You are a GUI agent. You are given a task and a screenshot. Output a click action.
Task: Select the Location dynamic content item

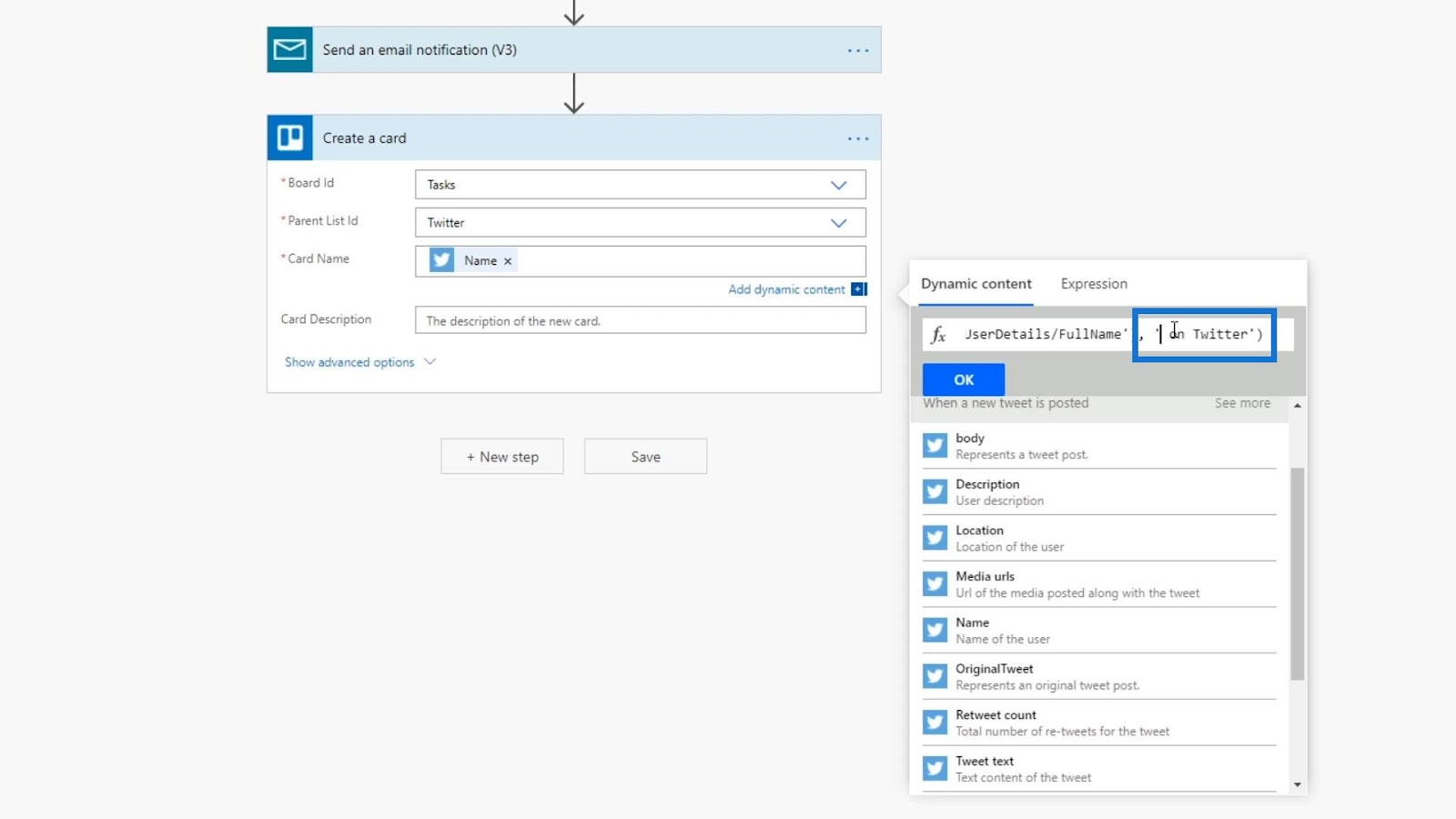(x=1099, y=539)
